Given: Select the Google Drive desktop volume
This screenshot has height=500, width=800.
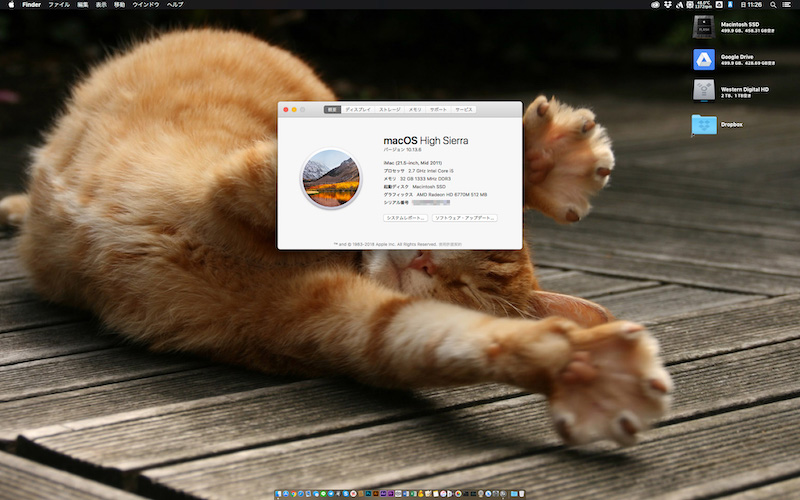Looking at the screenshot, I should tap(704, 60).
